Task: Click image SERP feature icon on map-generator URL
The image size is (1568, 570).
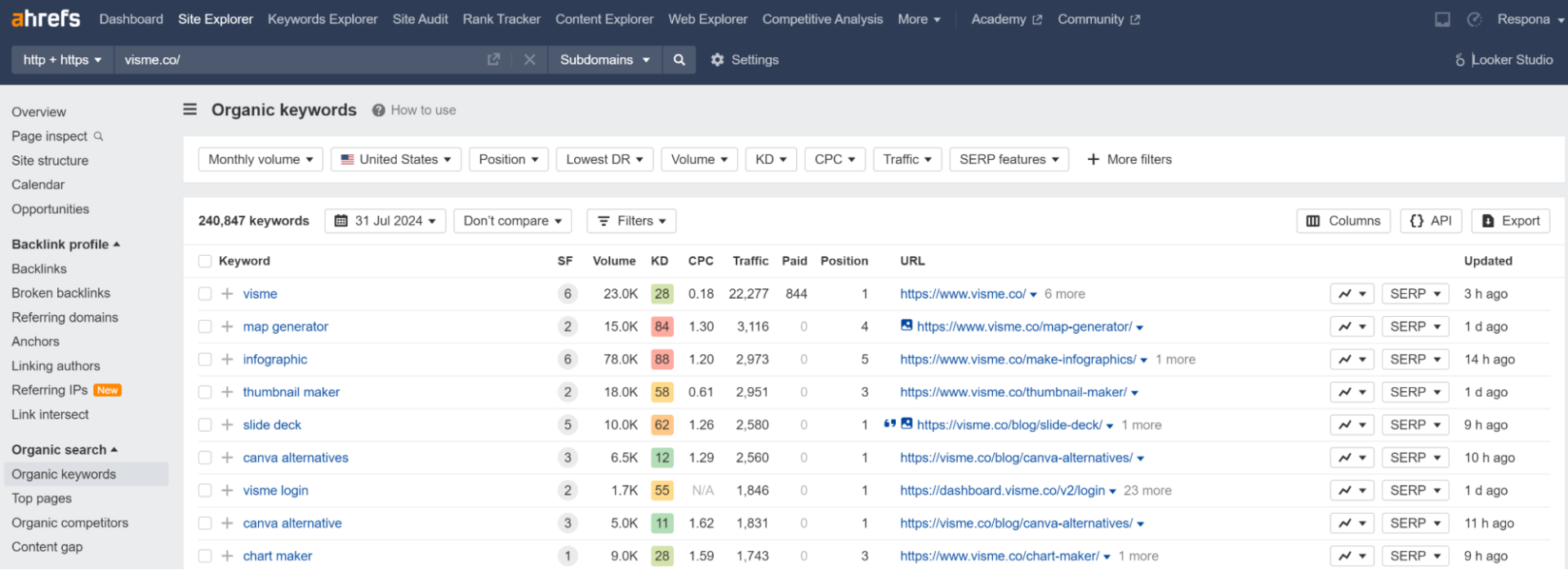Action: [x=906, y=325]
